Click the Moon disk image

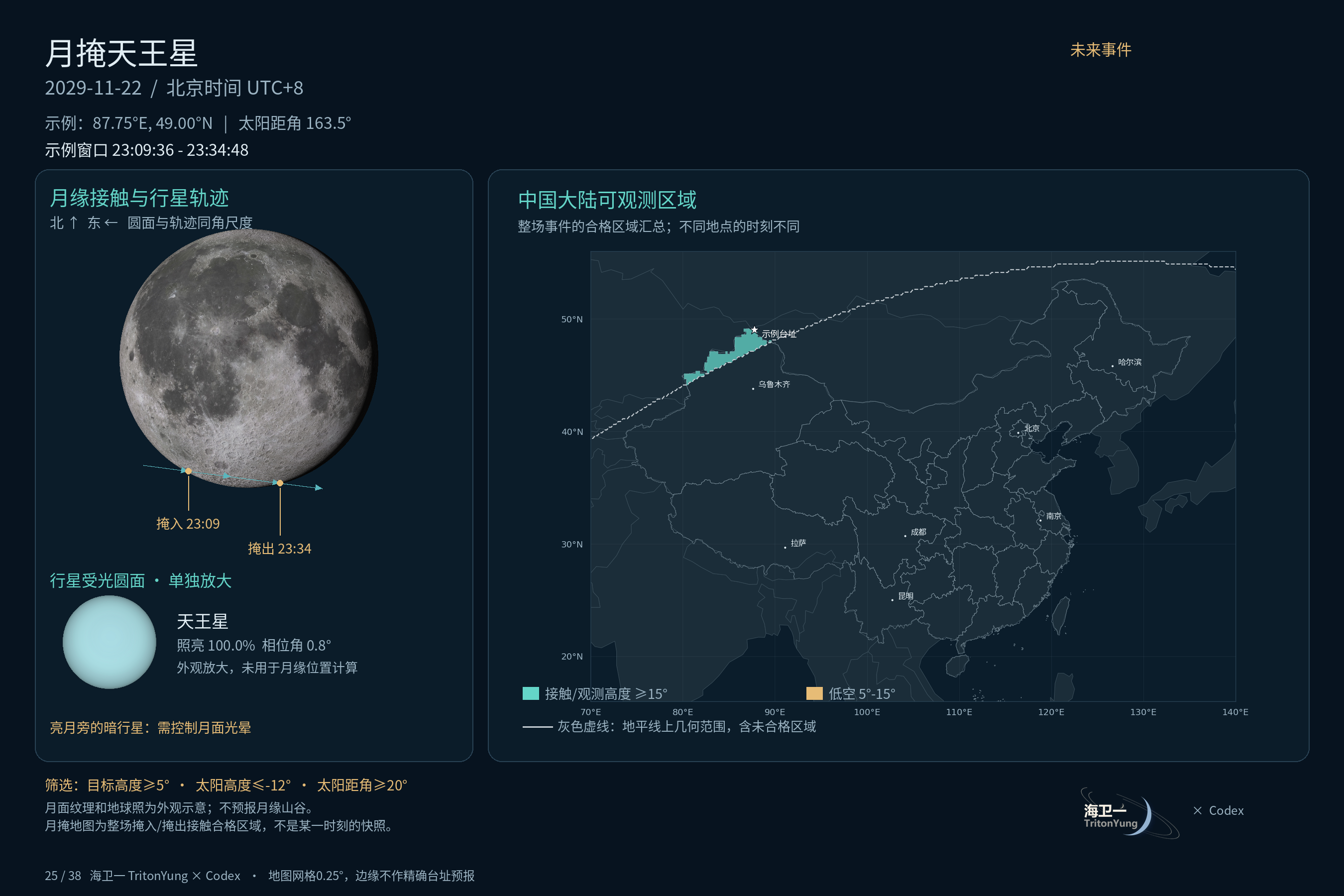click(x=248, y=358)
